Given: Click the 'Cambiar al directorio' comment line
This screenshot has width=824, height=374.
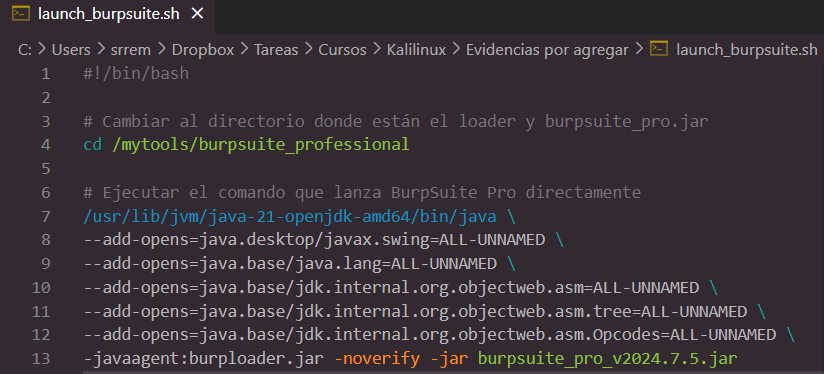Looking at the screenshot, I should (396, 121).
